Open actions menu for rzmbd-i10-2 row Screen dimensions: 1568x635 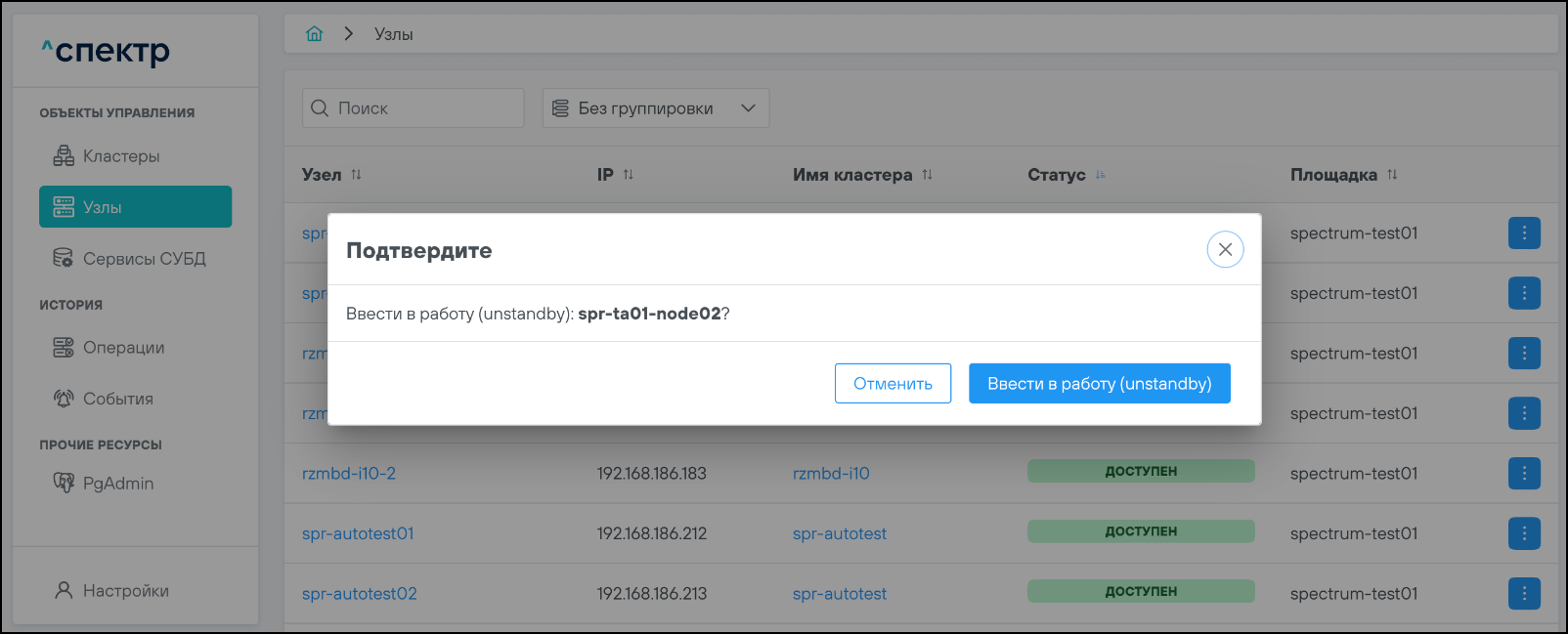point(1524,474)
